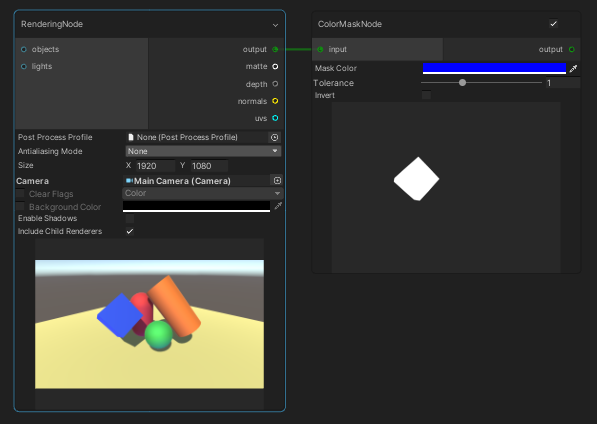Toggle the Invert checkbox

(x=426, y=95)
